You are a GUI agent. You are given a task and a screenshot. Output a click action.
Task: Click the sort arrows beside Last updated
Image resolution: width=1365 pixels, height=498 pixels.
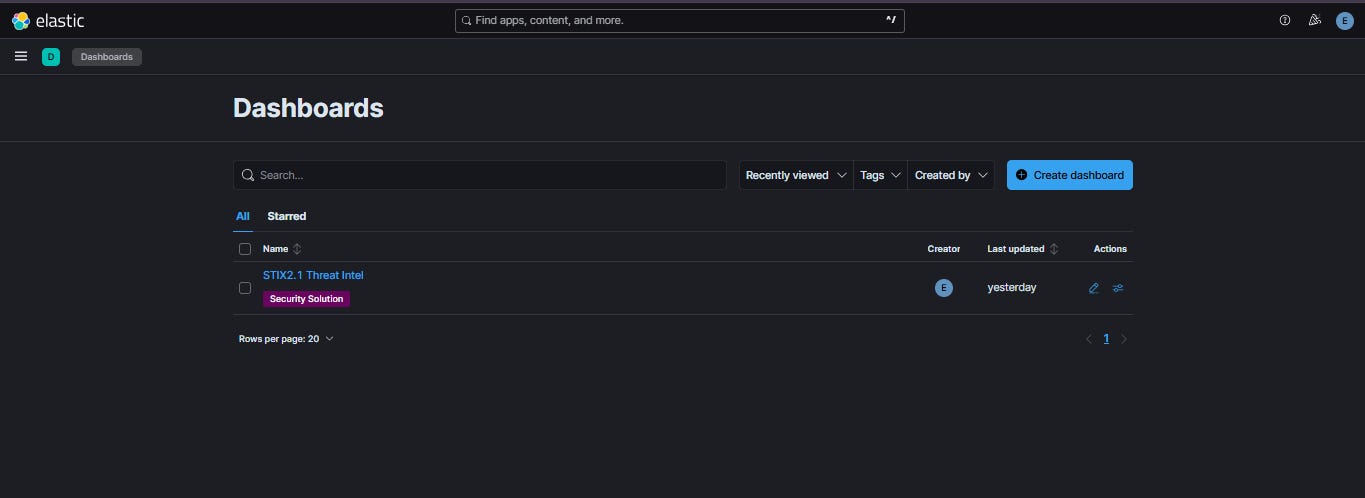(1054, 249)
